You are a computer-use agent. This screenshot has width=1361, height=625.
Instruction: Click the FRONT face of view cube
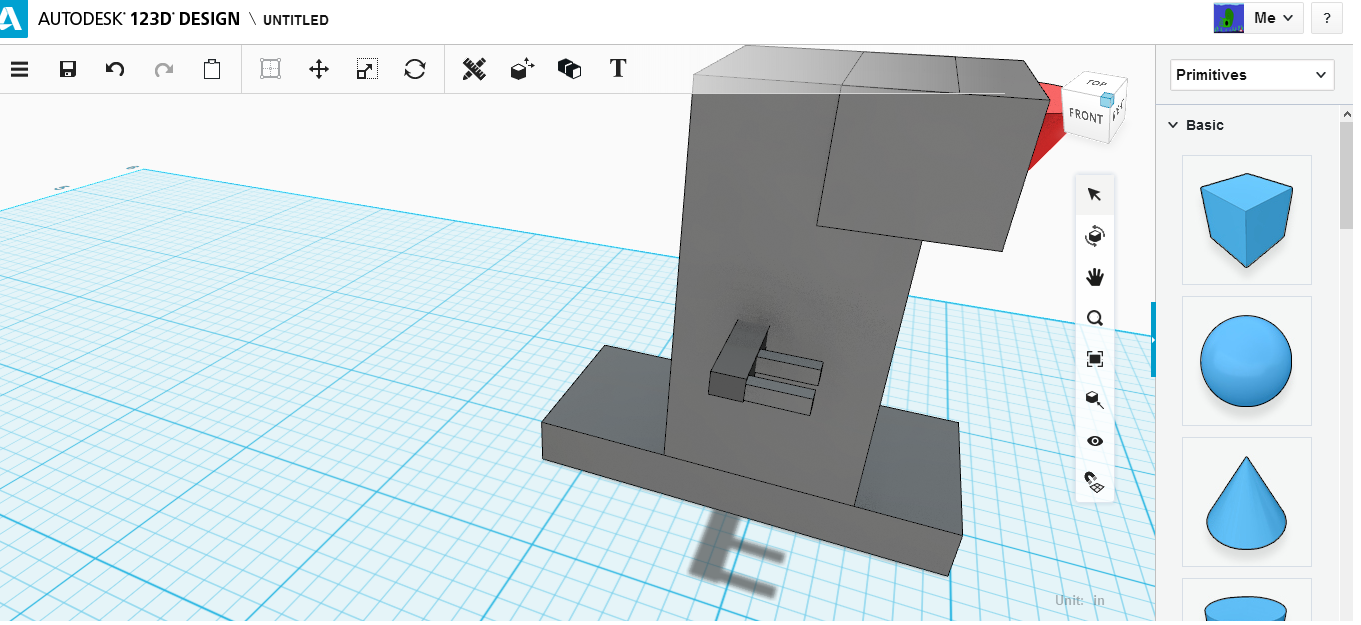[1085, 116]
